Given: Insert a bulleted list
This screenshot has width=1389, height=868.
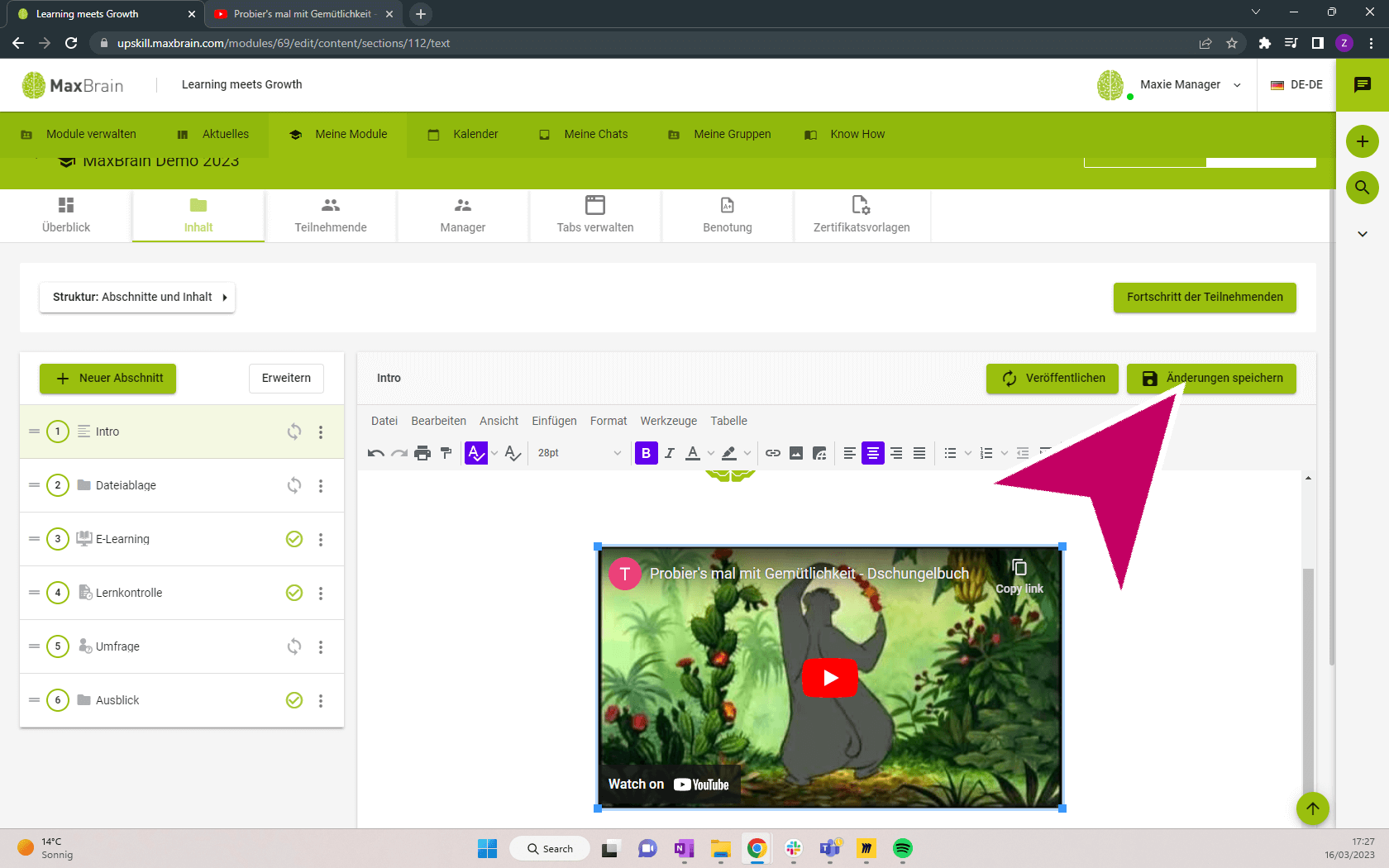Looking at the screenshot, I should pos(951,453).
